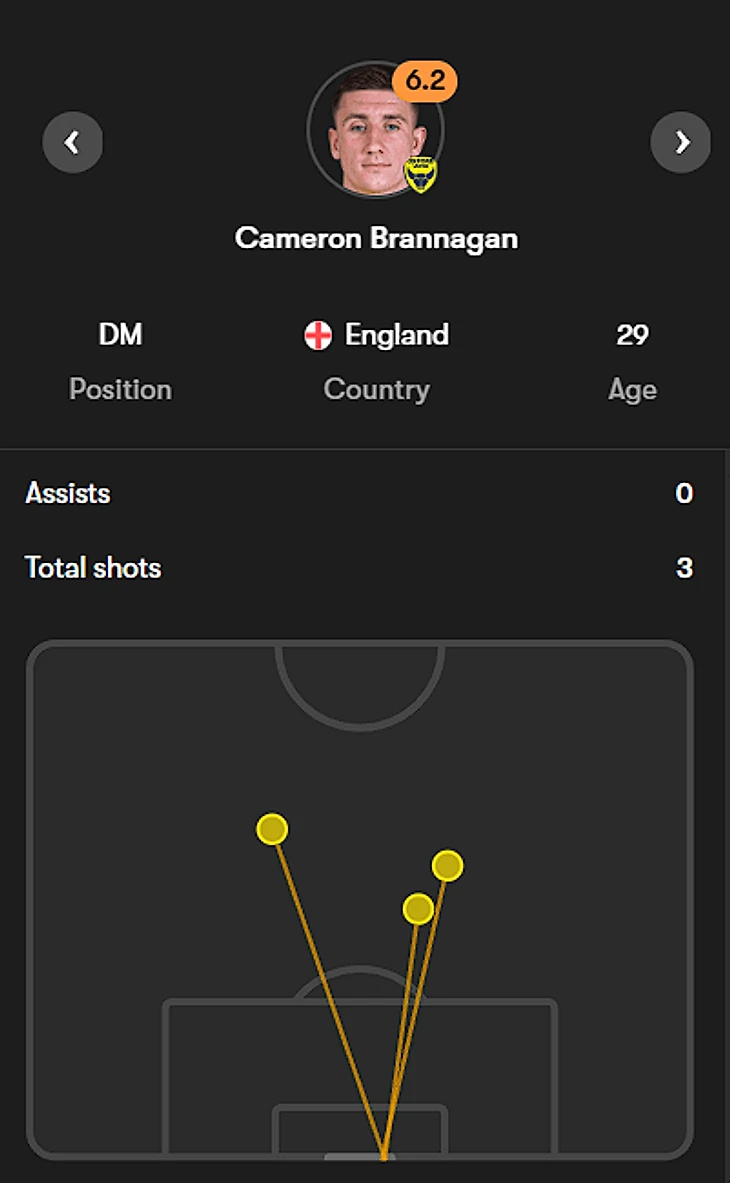The width and height of the screenshot is (730, 1183).
Task: Go to next player with right arrow
Action: 681,143
